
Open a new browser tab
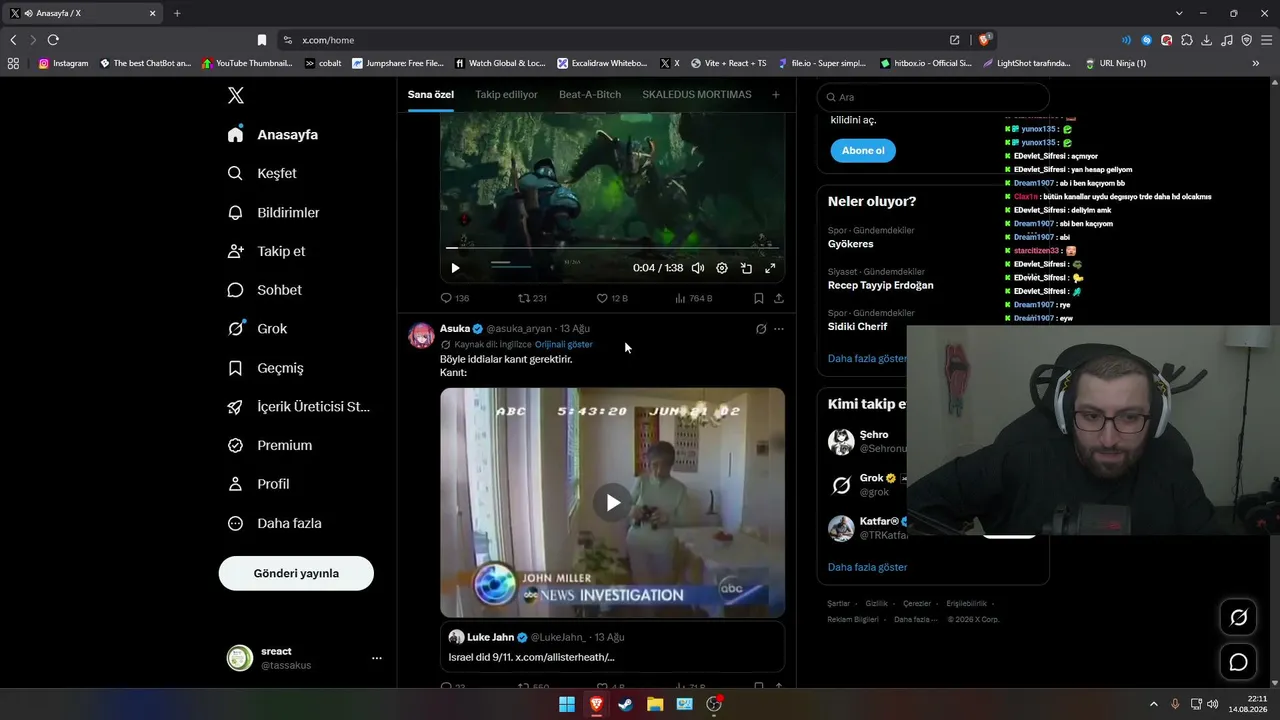tap(177, 13)
